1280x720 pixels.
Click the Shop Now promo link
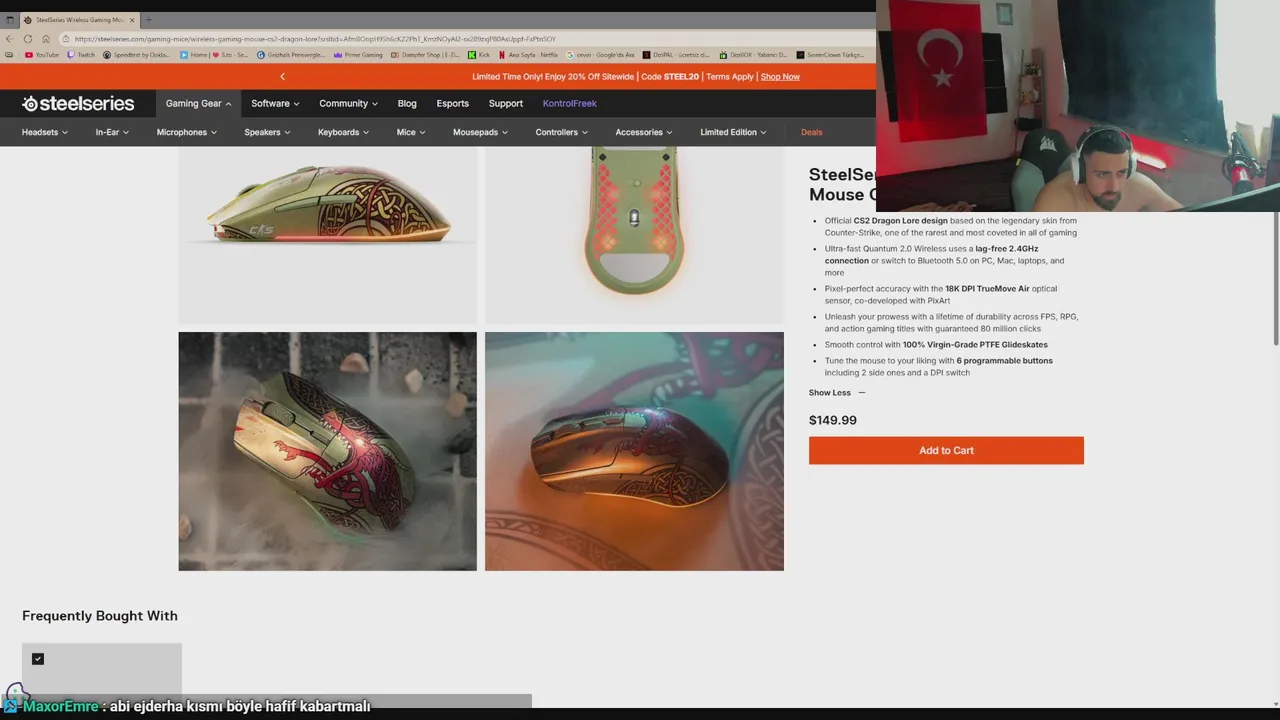[780, 77]
